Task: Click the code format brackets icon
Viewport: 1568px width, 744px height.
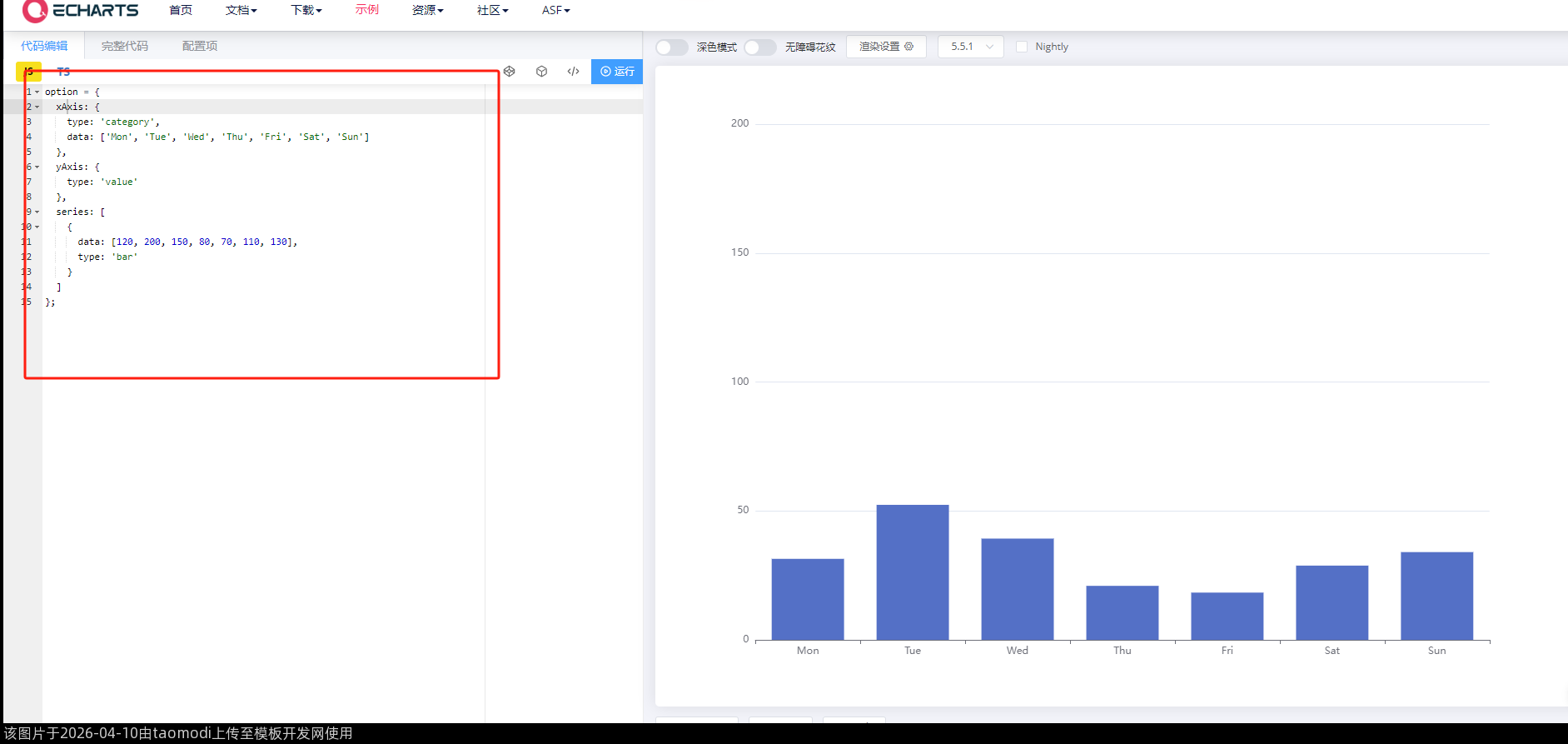Action: (573, 72)
